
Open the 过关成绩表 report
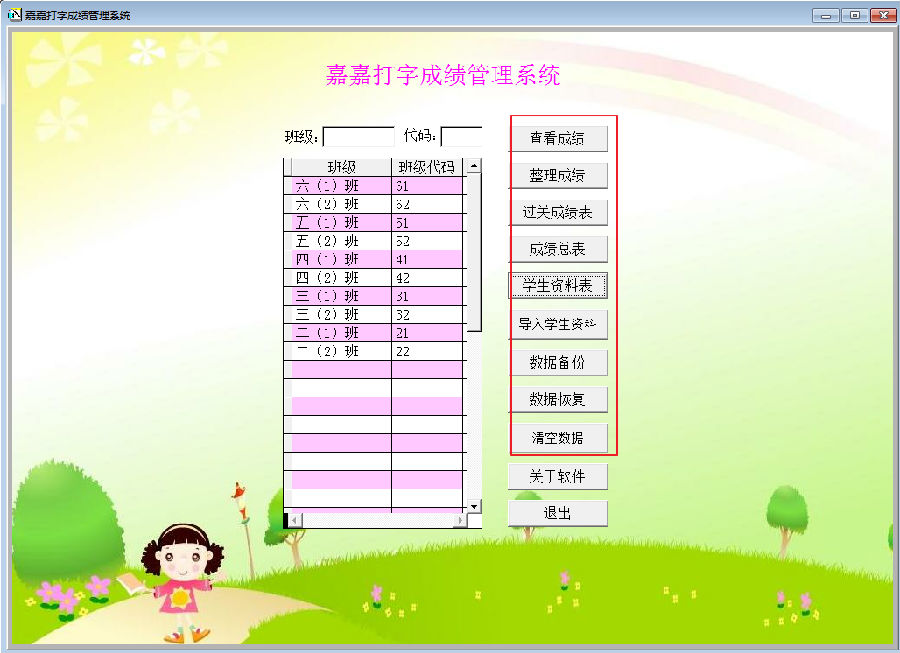[x=558, y=212]
